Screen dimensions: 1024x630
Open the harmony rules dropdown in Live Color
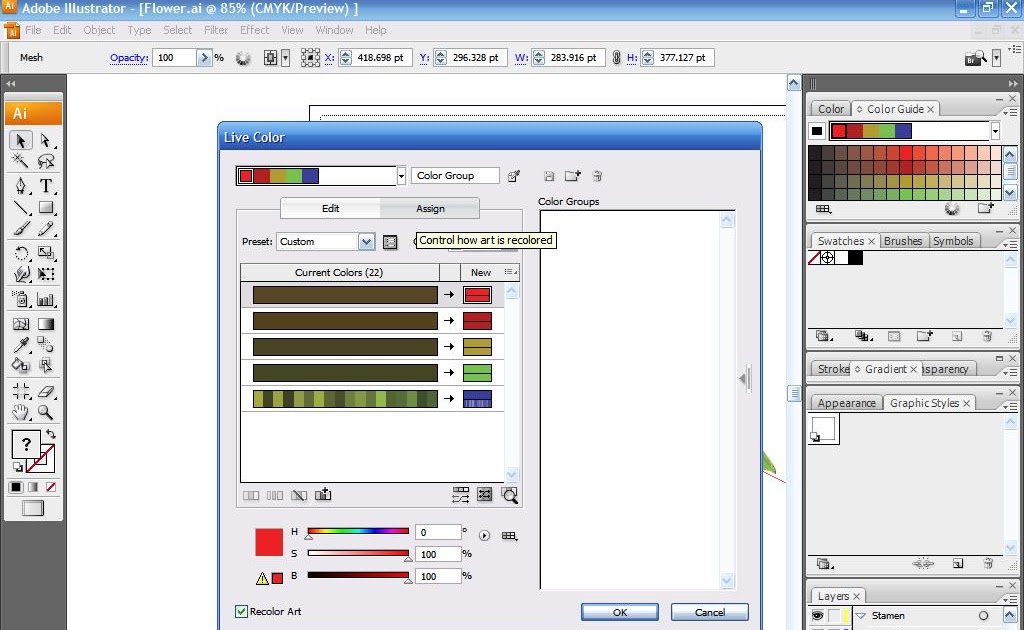(401, 176)
